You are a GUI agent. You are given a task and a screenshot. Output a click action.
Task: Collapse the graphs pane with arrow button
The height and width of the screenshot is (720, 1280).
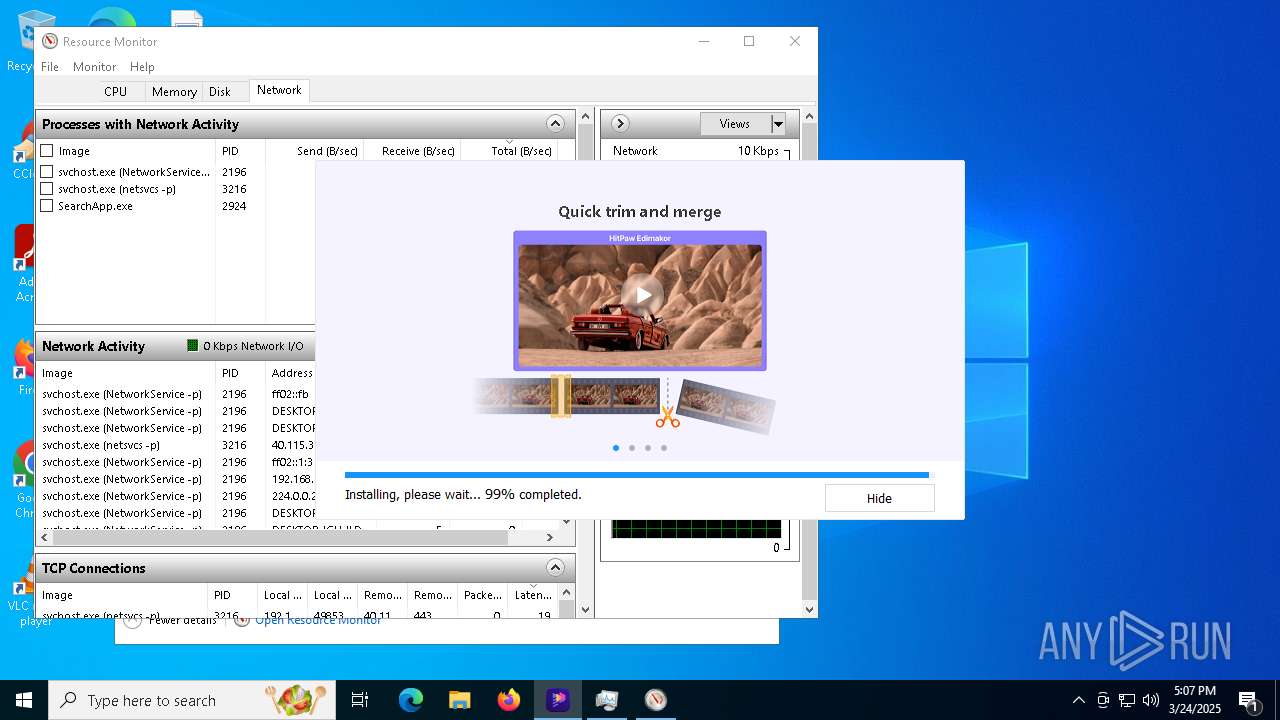(620, 124)
